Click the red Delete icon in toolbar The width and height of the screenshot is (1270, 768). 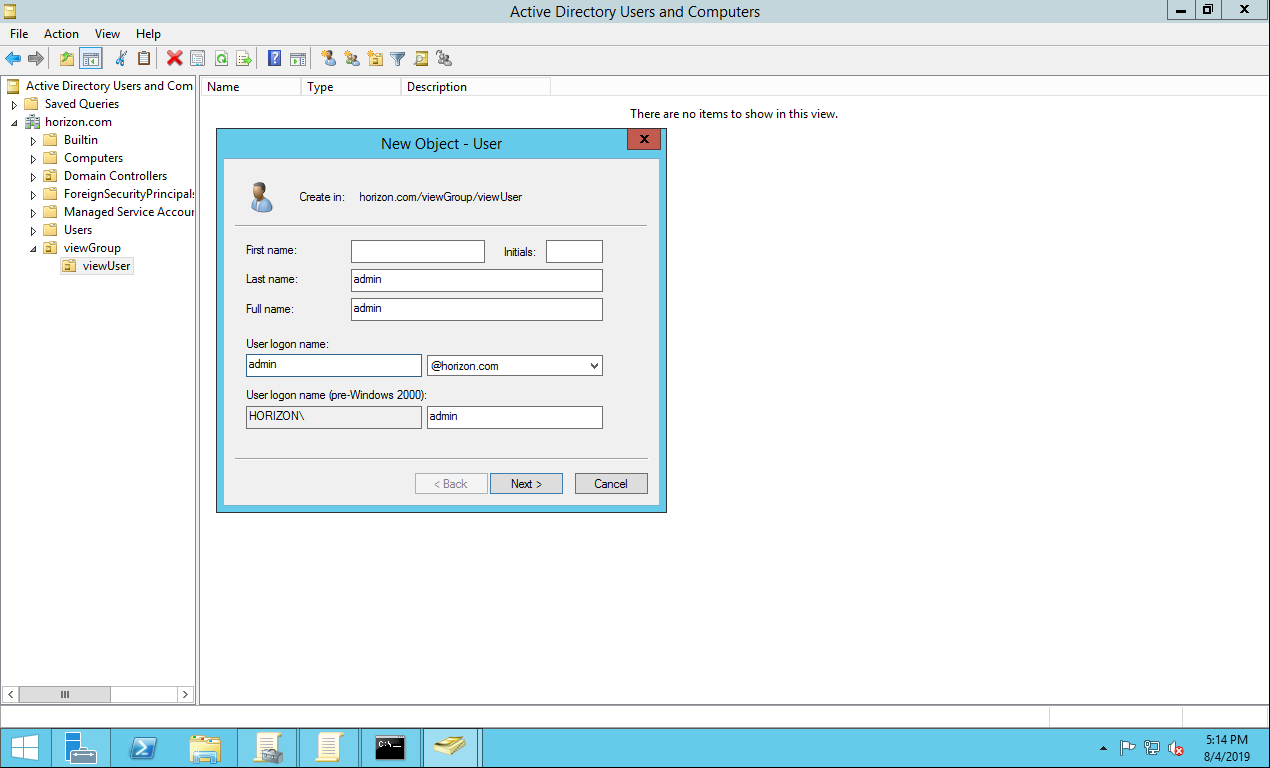[174, 59]
